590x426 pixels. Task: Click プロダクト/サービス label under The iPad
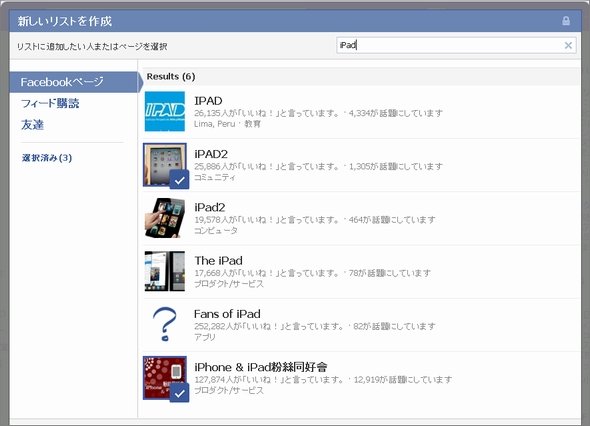click(229, 284)
